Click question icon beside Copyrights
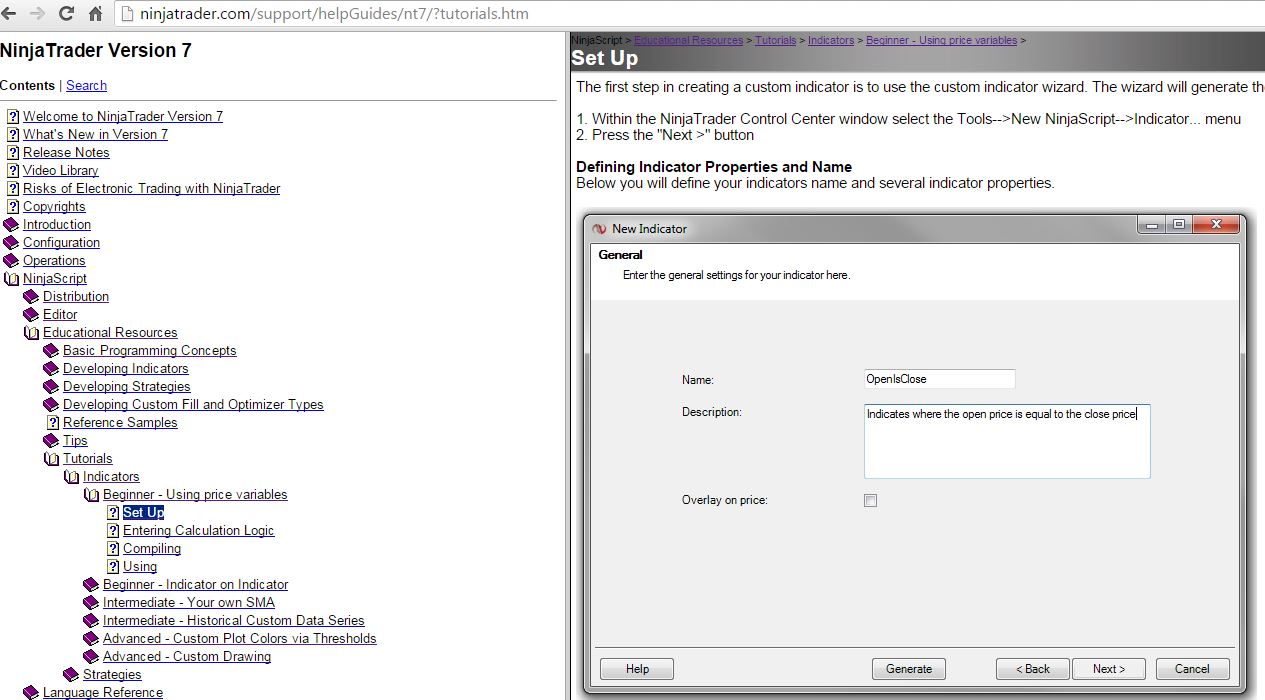Image resolution: width=1265 pixels, height=700 pixels. [x=13, y=206]
